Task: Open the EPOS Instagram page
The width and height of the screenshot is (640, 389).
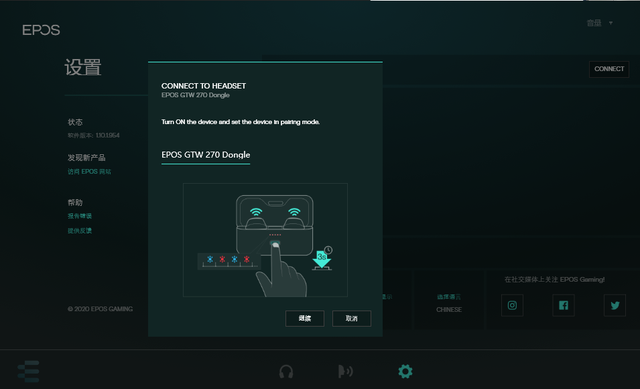Action: (x=512, y=305)
